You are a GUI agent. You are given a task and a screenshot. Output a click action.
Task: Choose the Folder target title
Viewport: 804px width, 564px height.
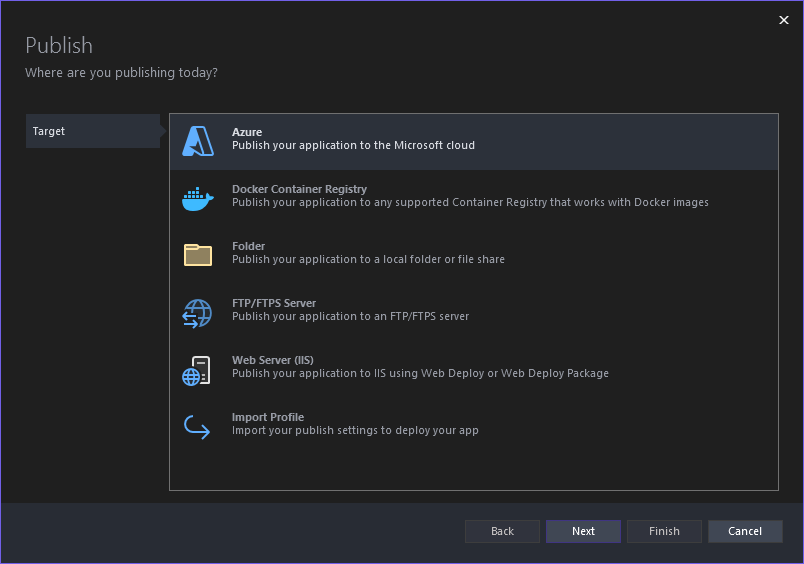[x=248, y=246]
